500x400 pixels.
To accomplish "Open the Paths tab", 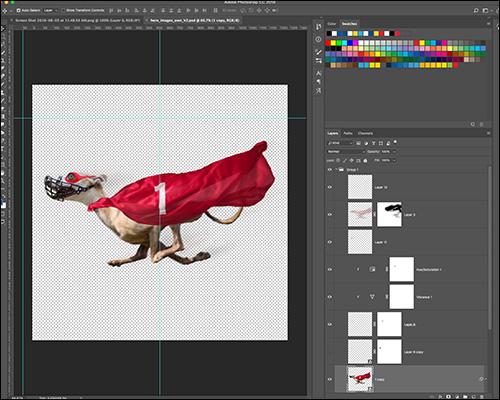I will pyautogui.click(x=348, y=133).
